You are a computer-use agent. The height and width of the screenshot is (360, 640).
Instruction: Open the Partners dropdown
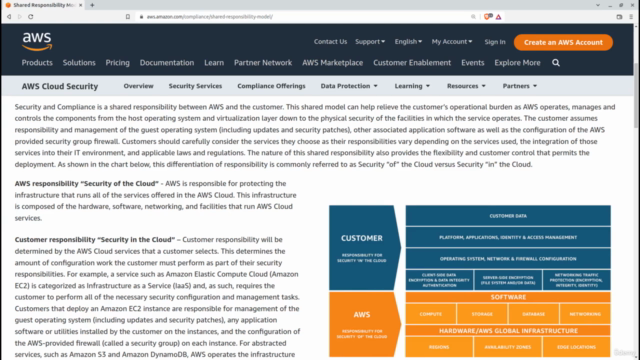[520, 86]
